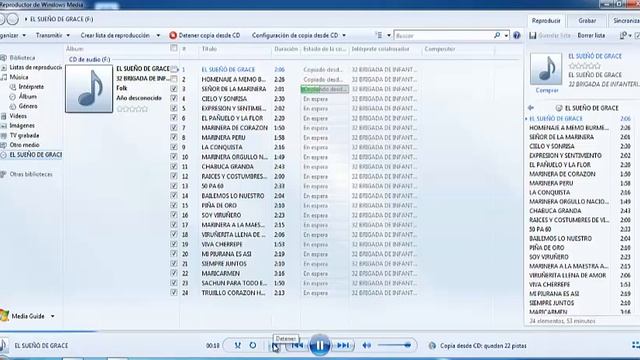Open Listas de reproducción in sidebar

[35, 67]
